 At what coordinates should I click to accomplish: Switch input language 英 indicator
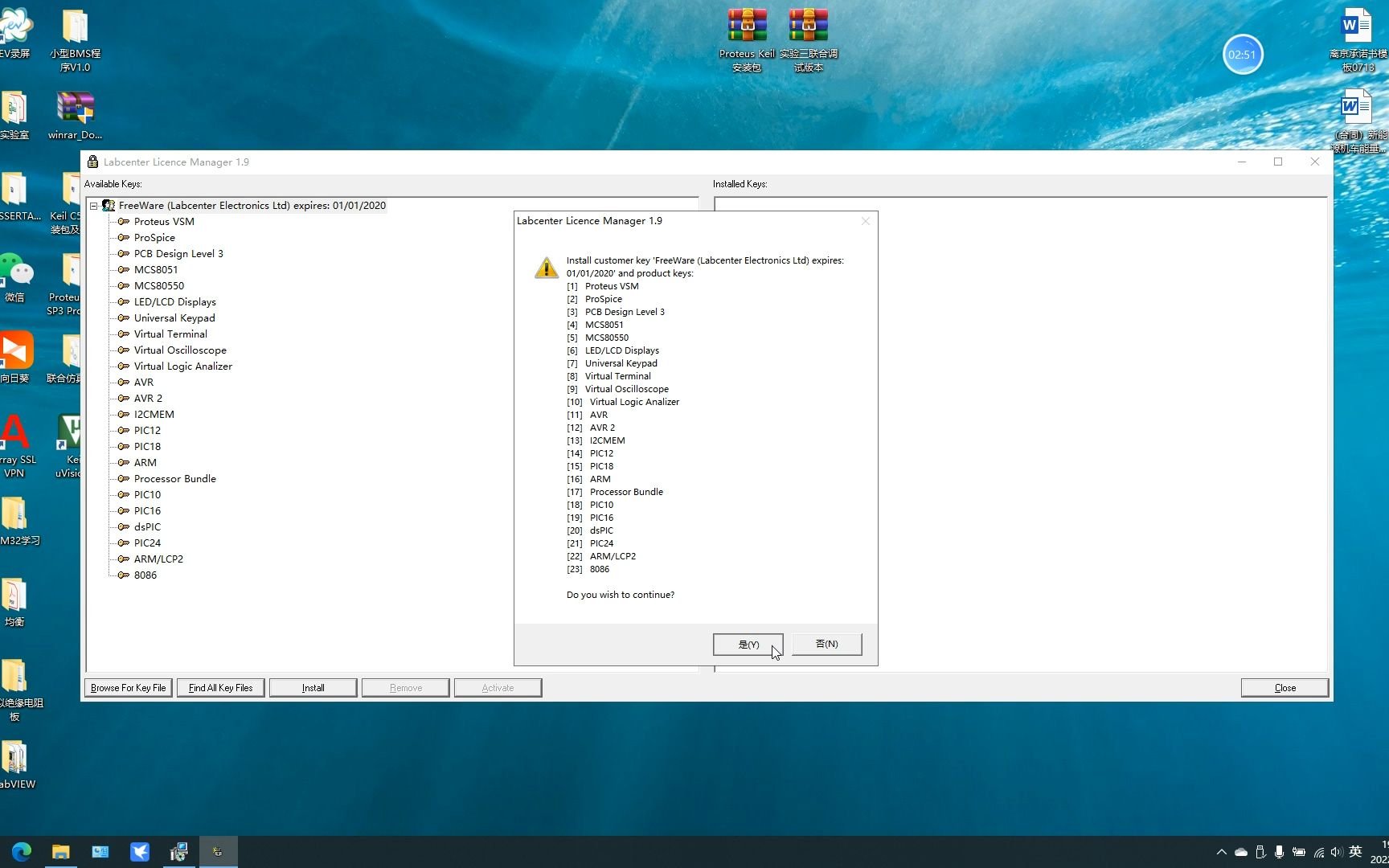(x=1356, y=852)
